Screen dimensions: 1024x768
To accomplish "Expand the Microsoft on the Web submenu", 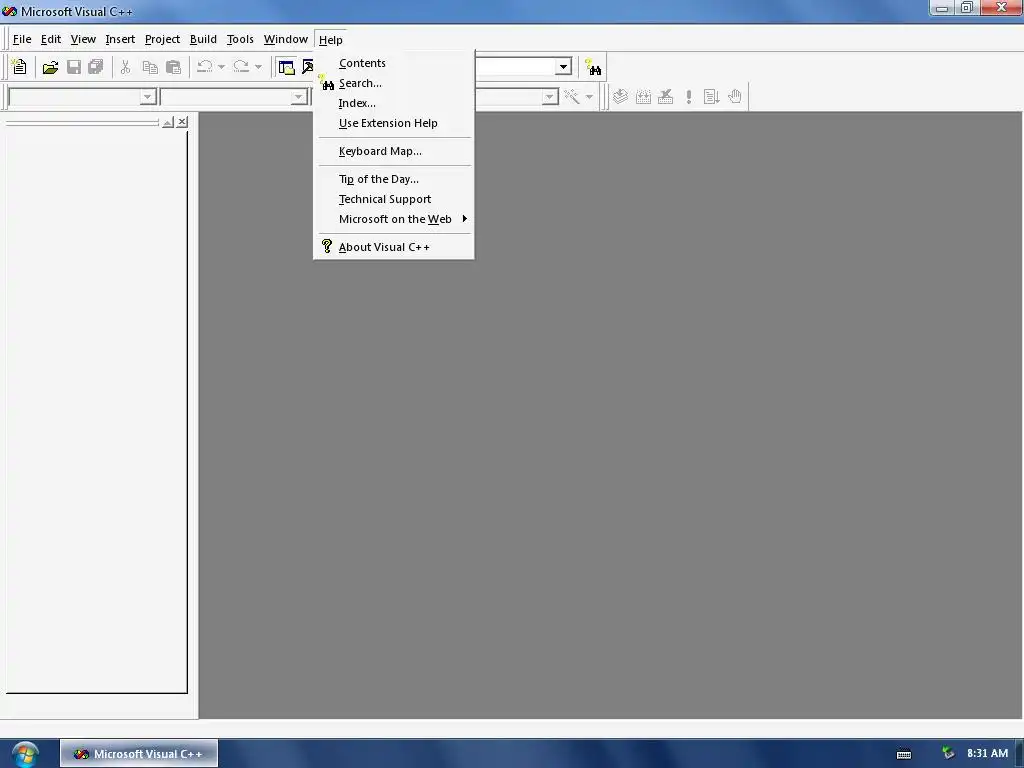I will coord(394,219).
